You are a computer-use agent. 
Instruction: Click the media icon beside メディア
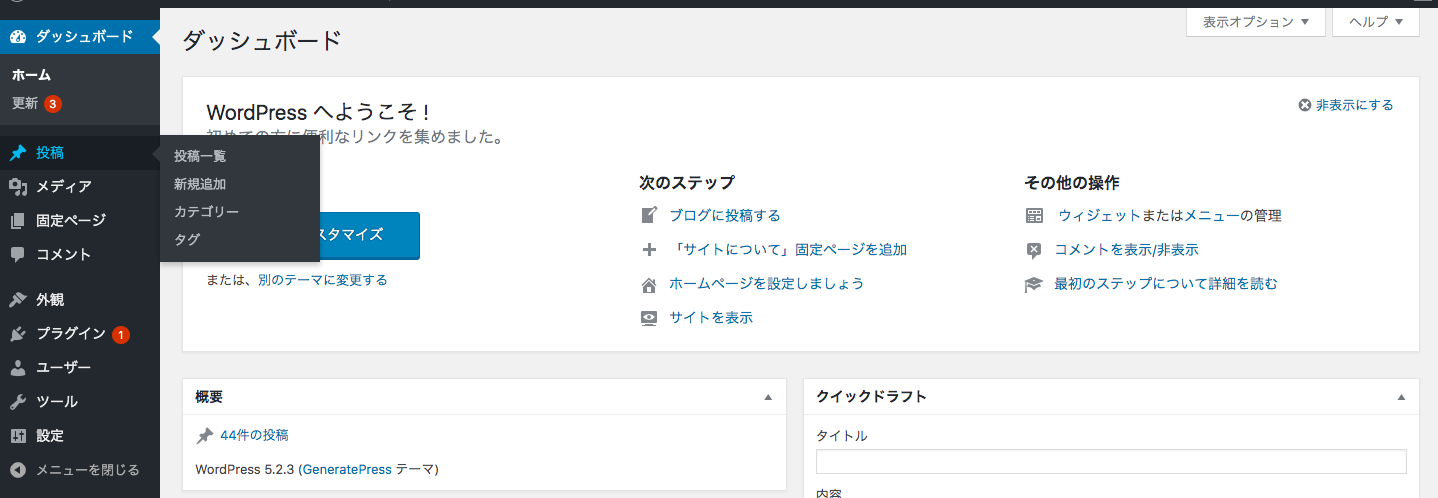(x=18, y=187)
